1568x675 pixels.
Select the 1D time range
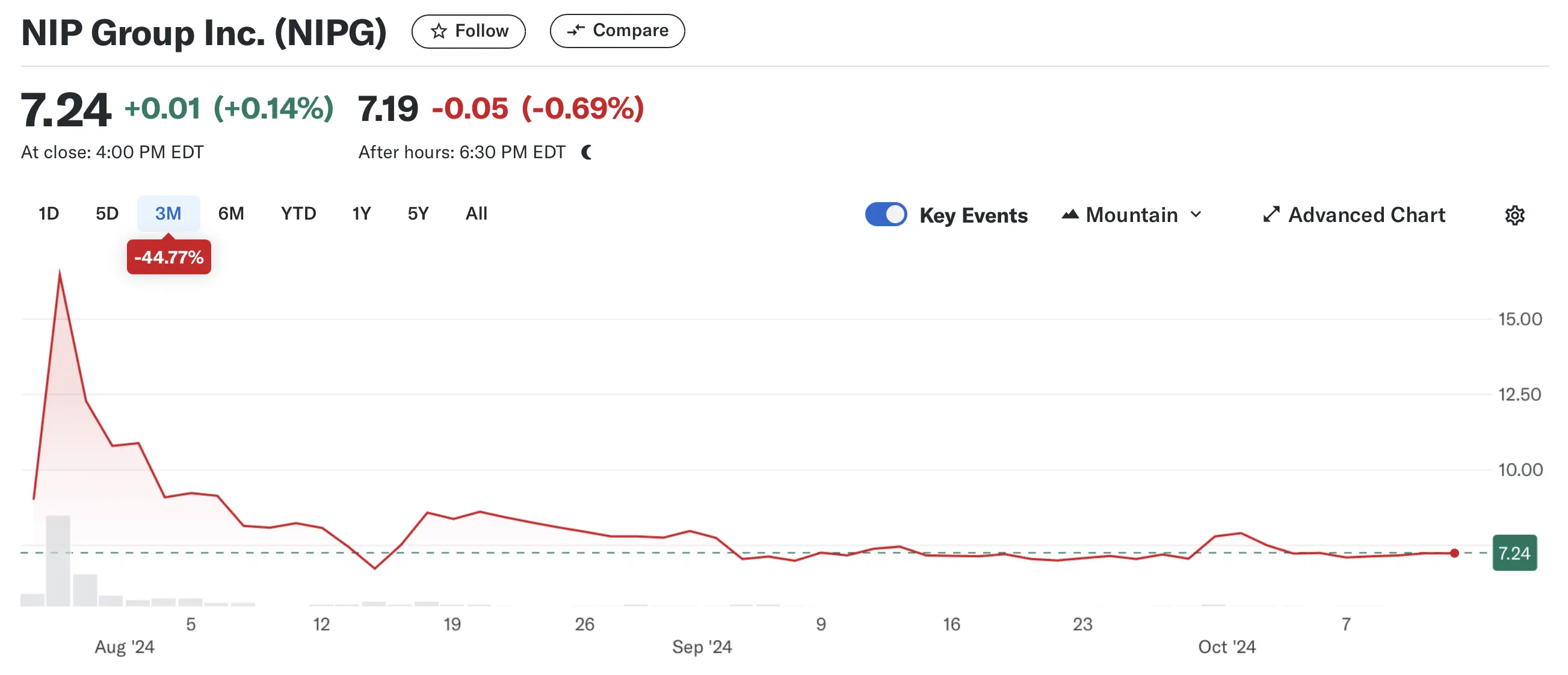point(49,214)
